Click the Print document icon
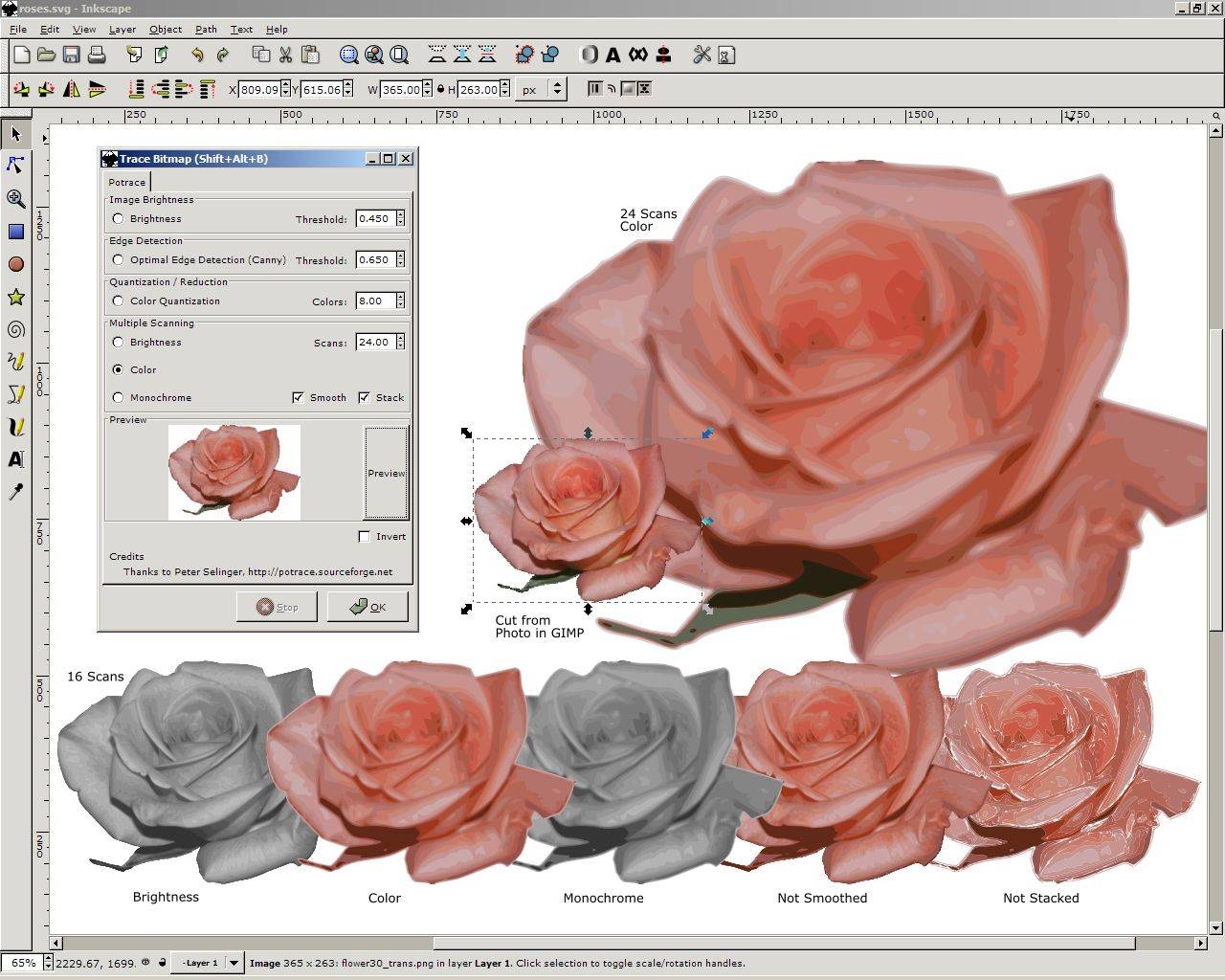The image size is (1225, 980). pos(96,55)
